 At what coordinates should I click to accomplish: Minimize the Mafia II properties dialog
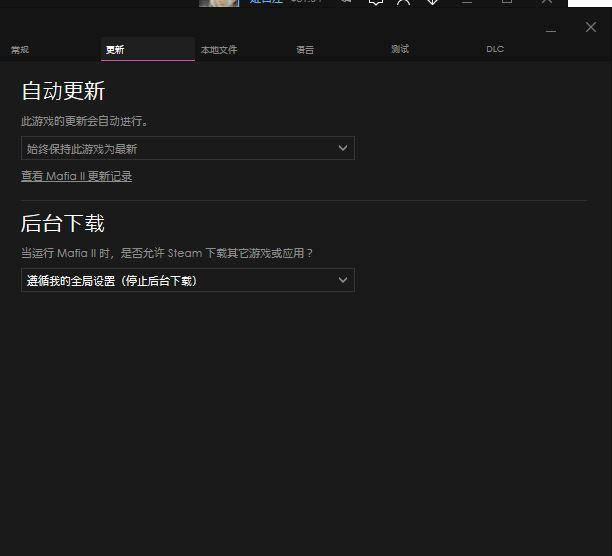[x=551, y=30]
